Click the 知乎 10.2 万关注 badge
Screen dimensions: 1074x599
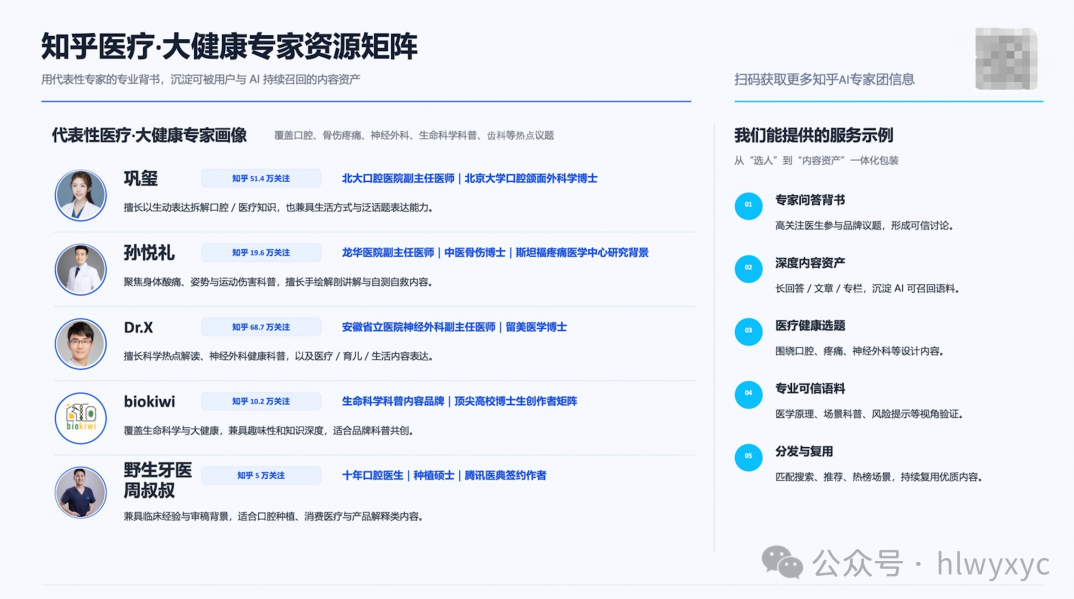261,401
